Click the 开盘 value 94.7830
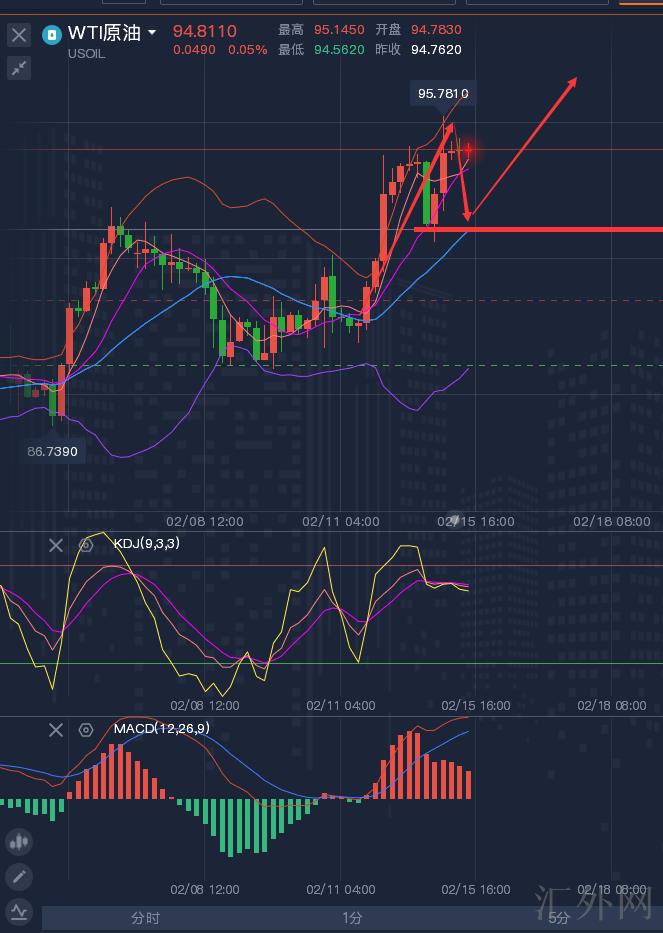Viewport: 663px width, 933px height. pyautogui.click(x=436, y=30)
